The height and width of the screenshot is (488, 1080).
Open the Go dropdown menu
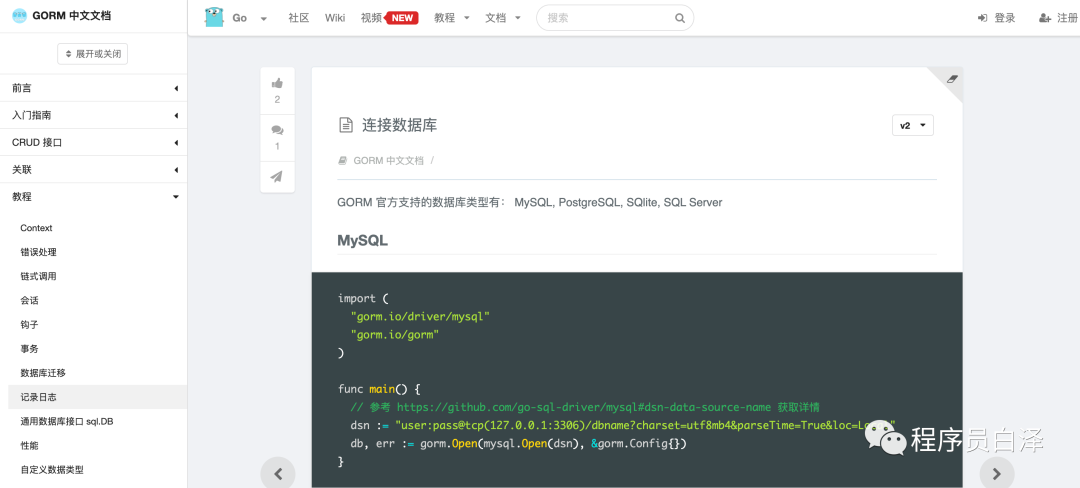pyautogui.click(x=249, y=18)
